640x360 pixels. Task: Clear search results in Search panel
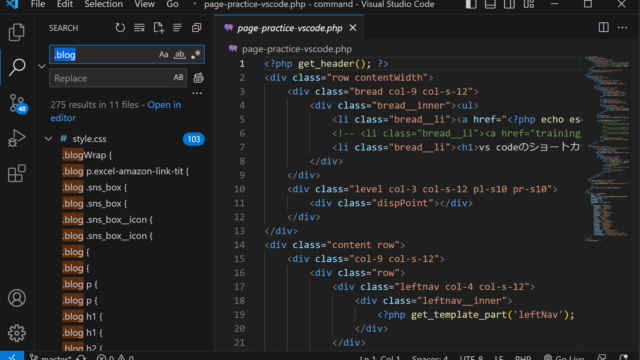click(x=139, y=28)
